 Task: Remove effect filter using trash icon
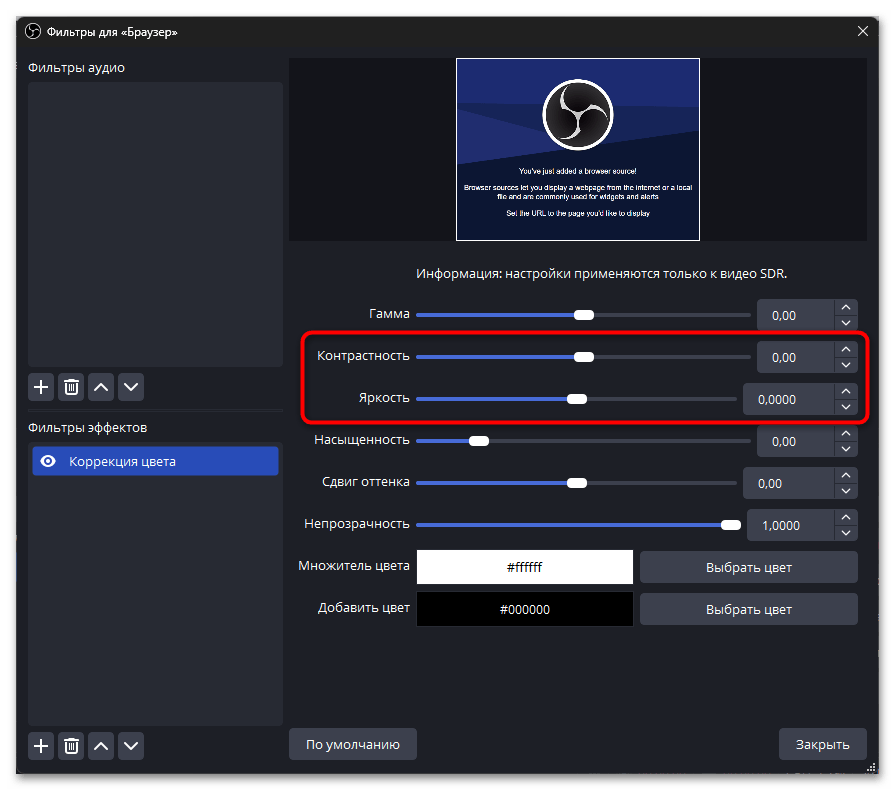(x=71, y=745)
